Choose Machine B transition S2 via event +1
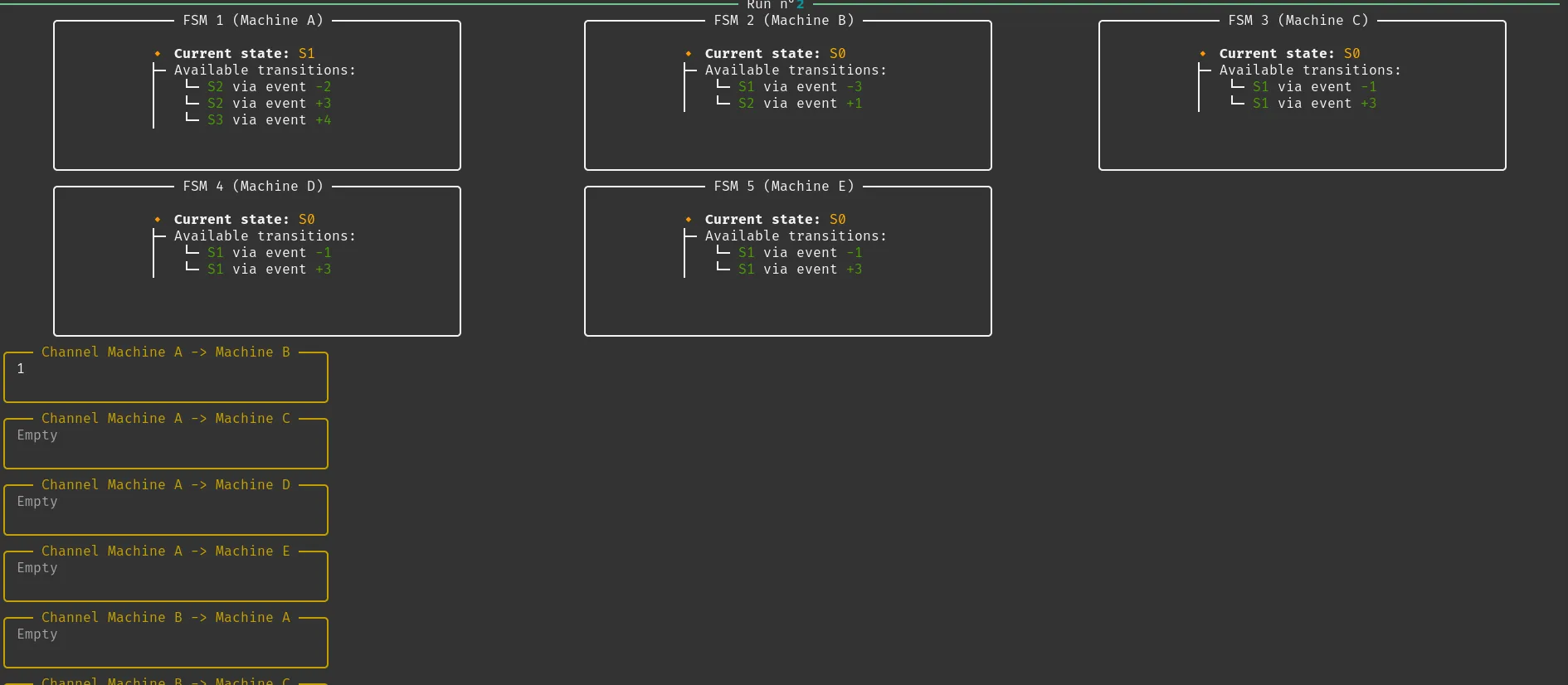This screenshot has width=1568, height=685. tap(800, 104)
